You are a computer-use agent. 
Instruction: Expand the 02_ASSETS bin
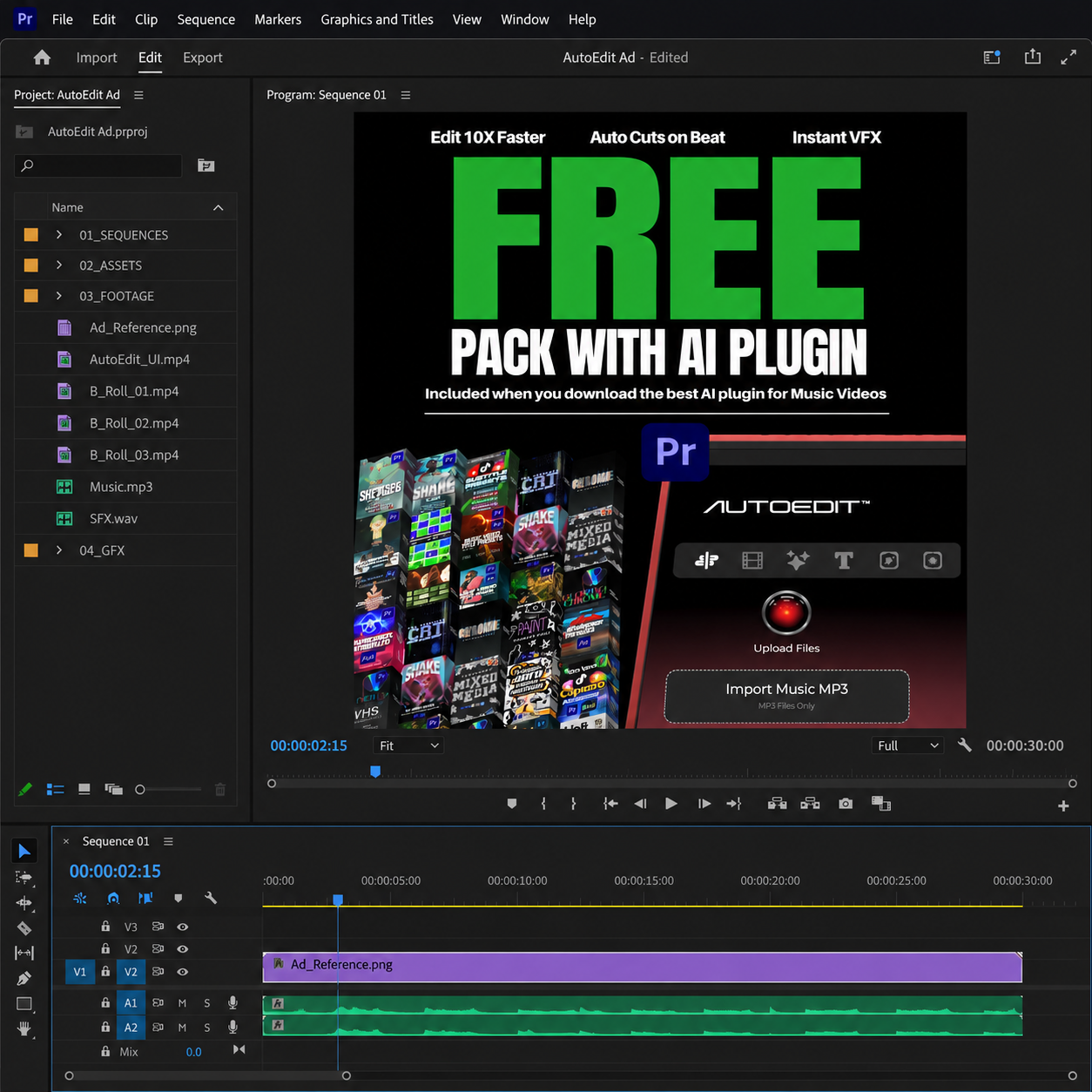[x=59, y=266]
